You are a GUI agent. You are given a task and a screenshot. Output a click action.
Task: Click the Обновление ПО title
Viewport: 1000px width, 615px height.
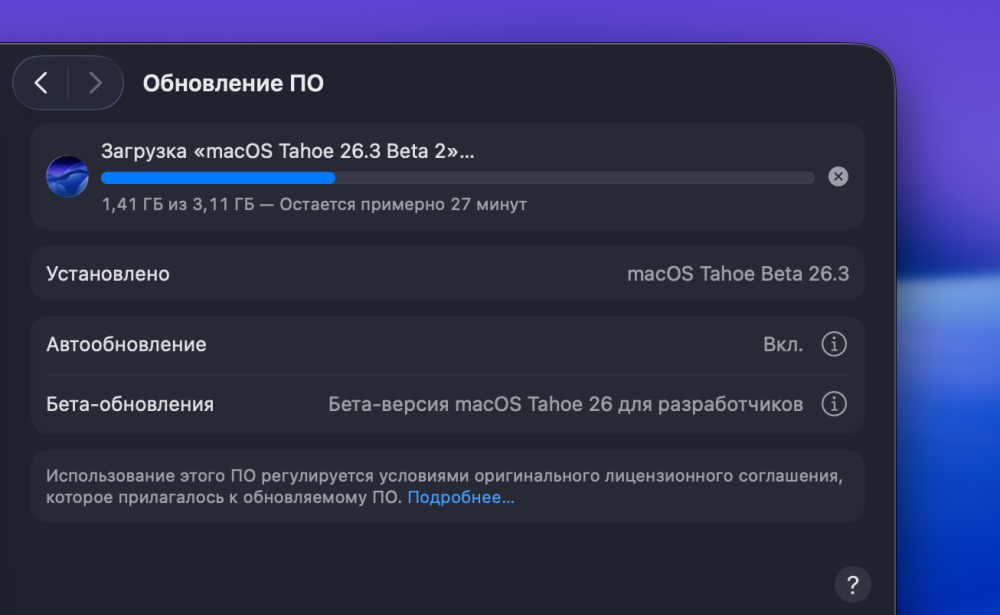tap(233, 84)
